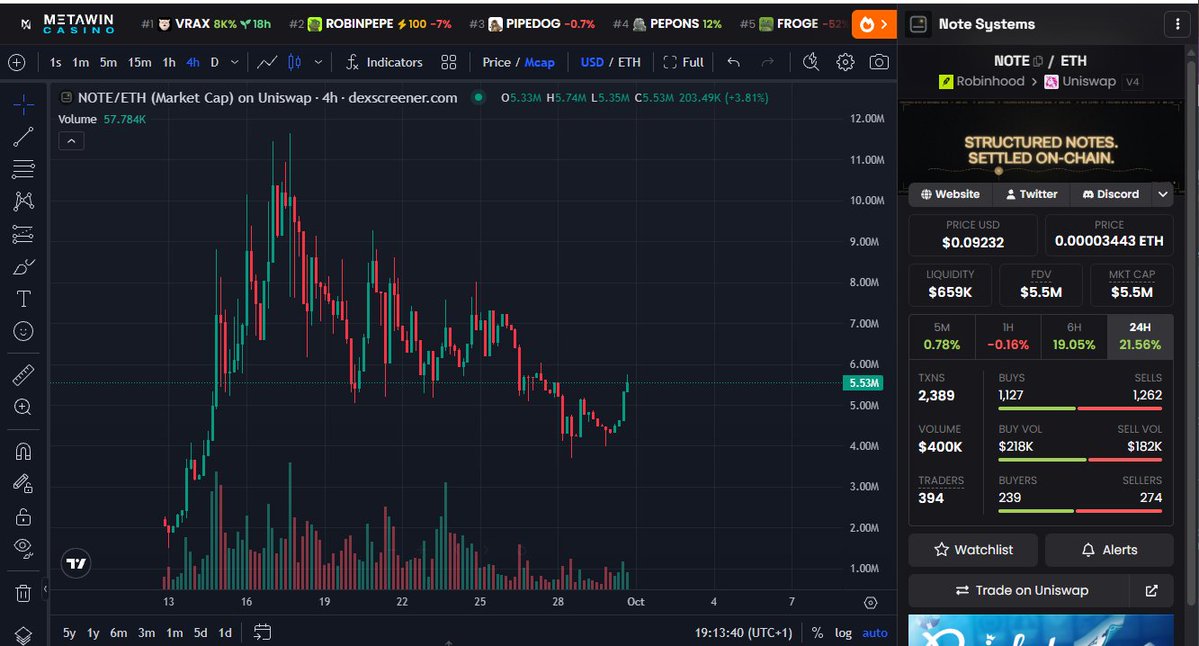Lock all drawing tools
The image size is (1199, 646).
23,516
